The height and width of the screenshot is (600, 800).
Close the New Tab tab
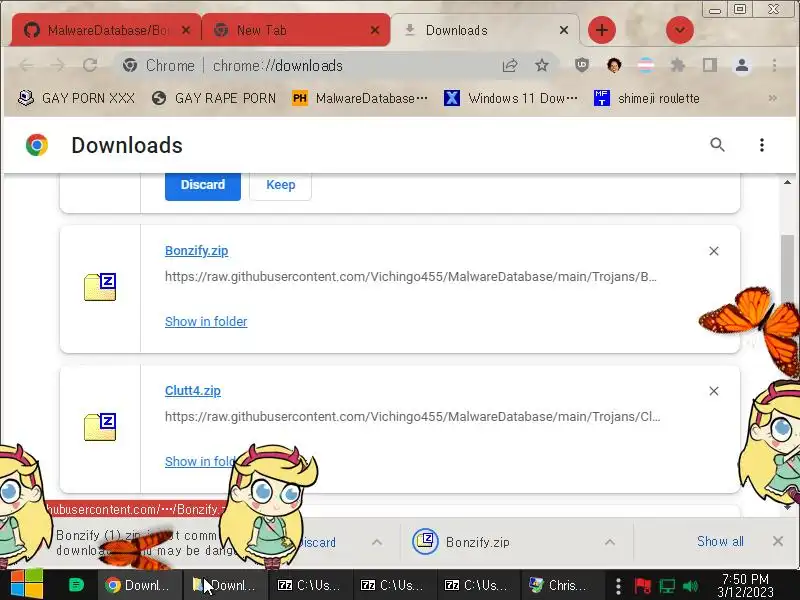coord(375,30)
